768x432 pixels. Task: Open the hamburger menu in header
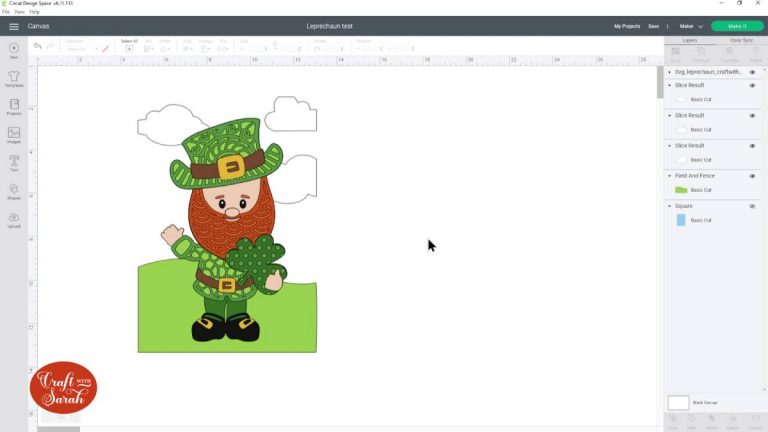click(14, 26)
